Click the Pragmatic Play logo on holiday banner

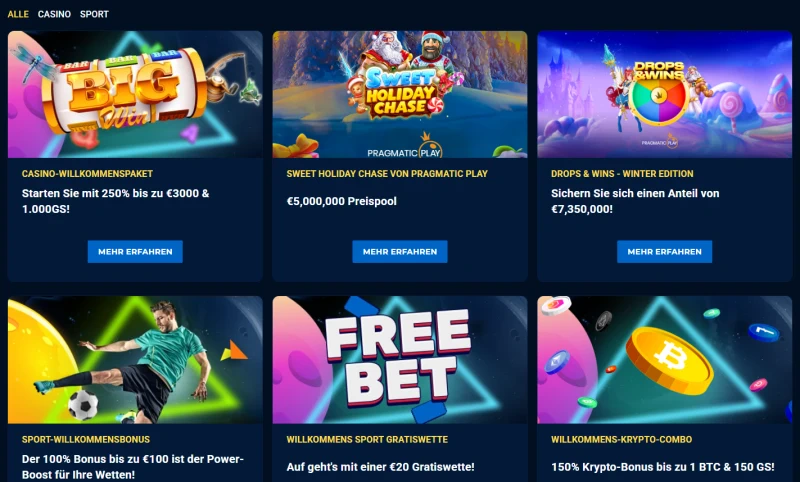tap(405, 148)
